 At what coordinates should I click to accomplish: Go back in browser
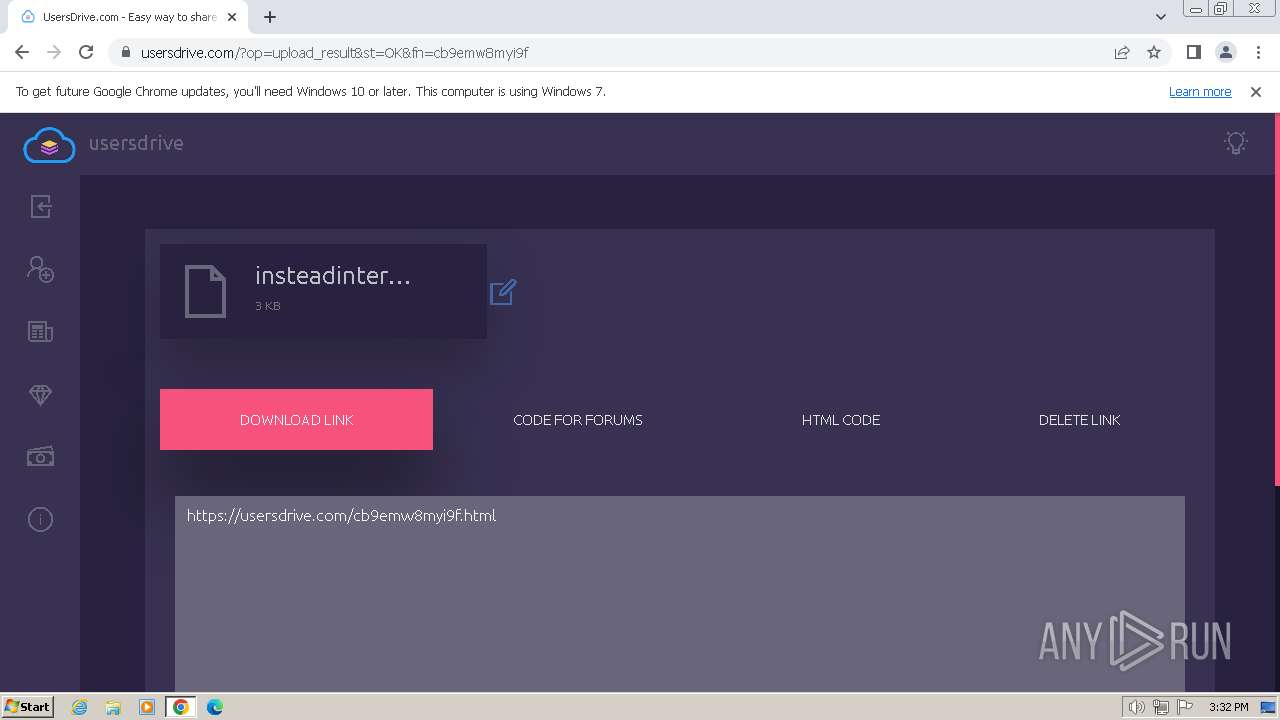pos(22,52)
